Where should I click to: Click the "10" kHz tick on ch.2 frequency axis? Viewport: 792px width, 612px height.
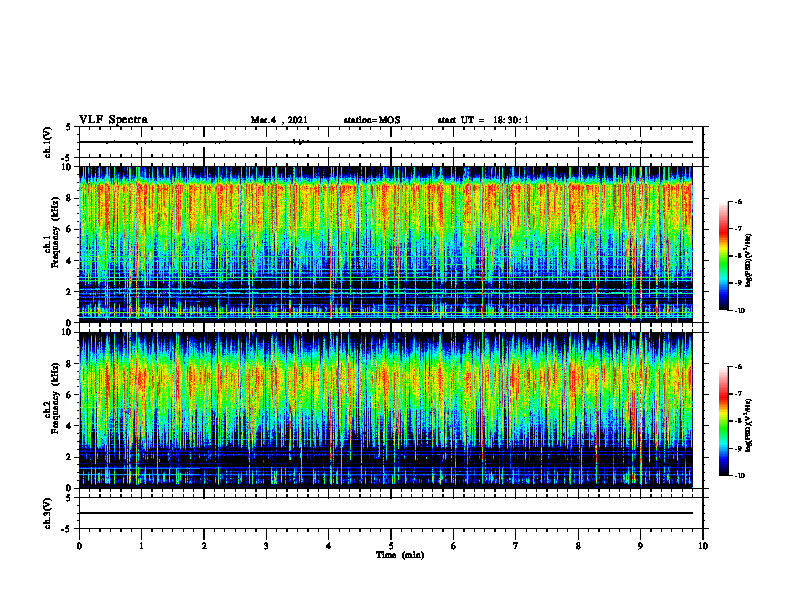pyautogui.click(x=67, y=332)
